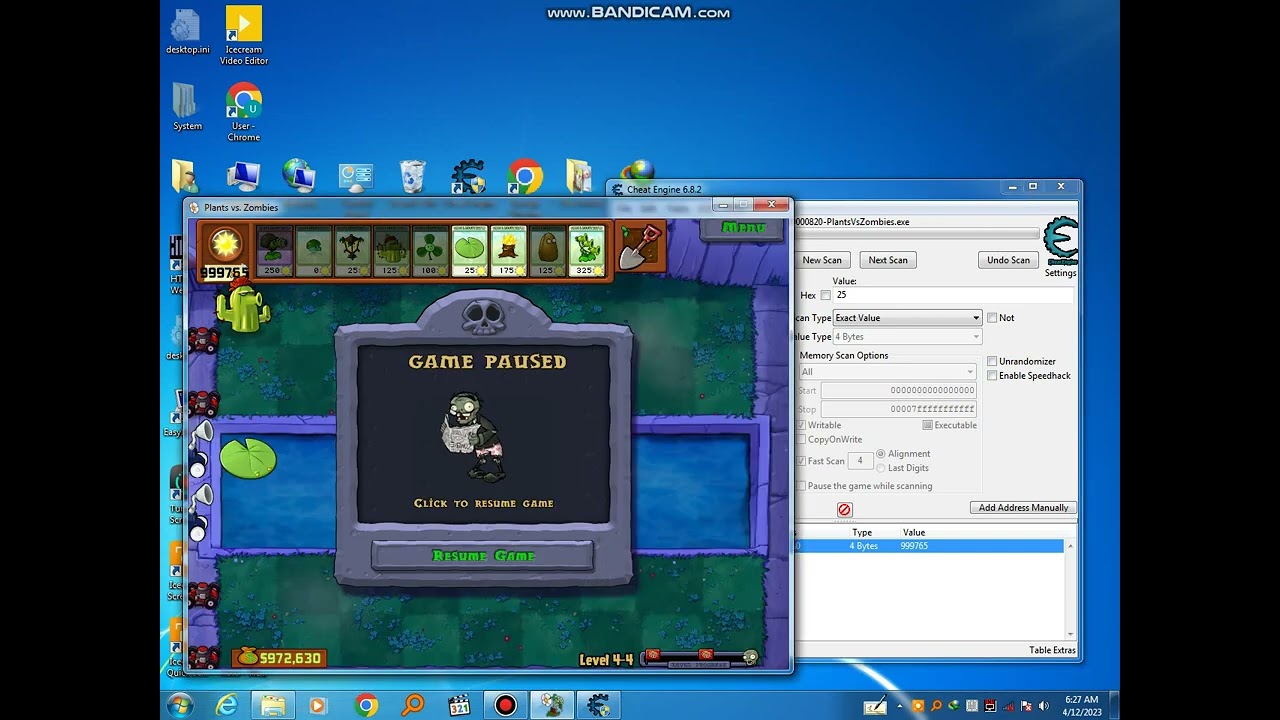Screen dimensions: 1280x720
Task: Choose the Threepeater seed packet costing 325
Action: click(x=587, y=251)
